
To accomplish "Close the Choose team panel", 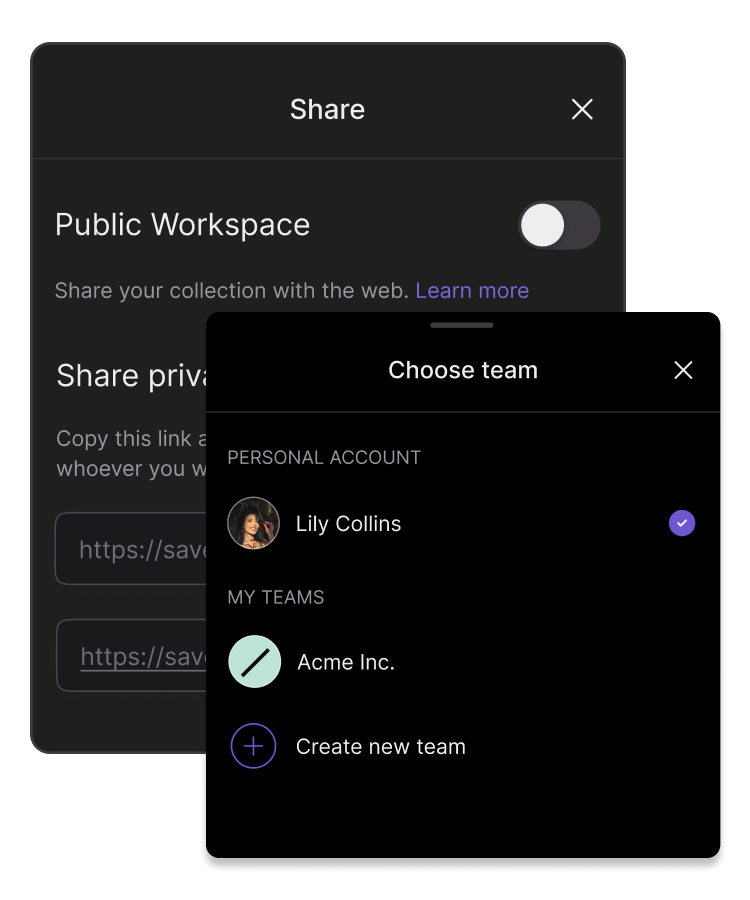I will [x=683, y=371].
